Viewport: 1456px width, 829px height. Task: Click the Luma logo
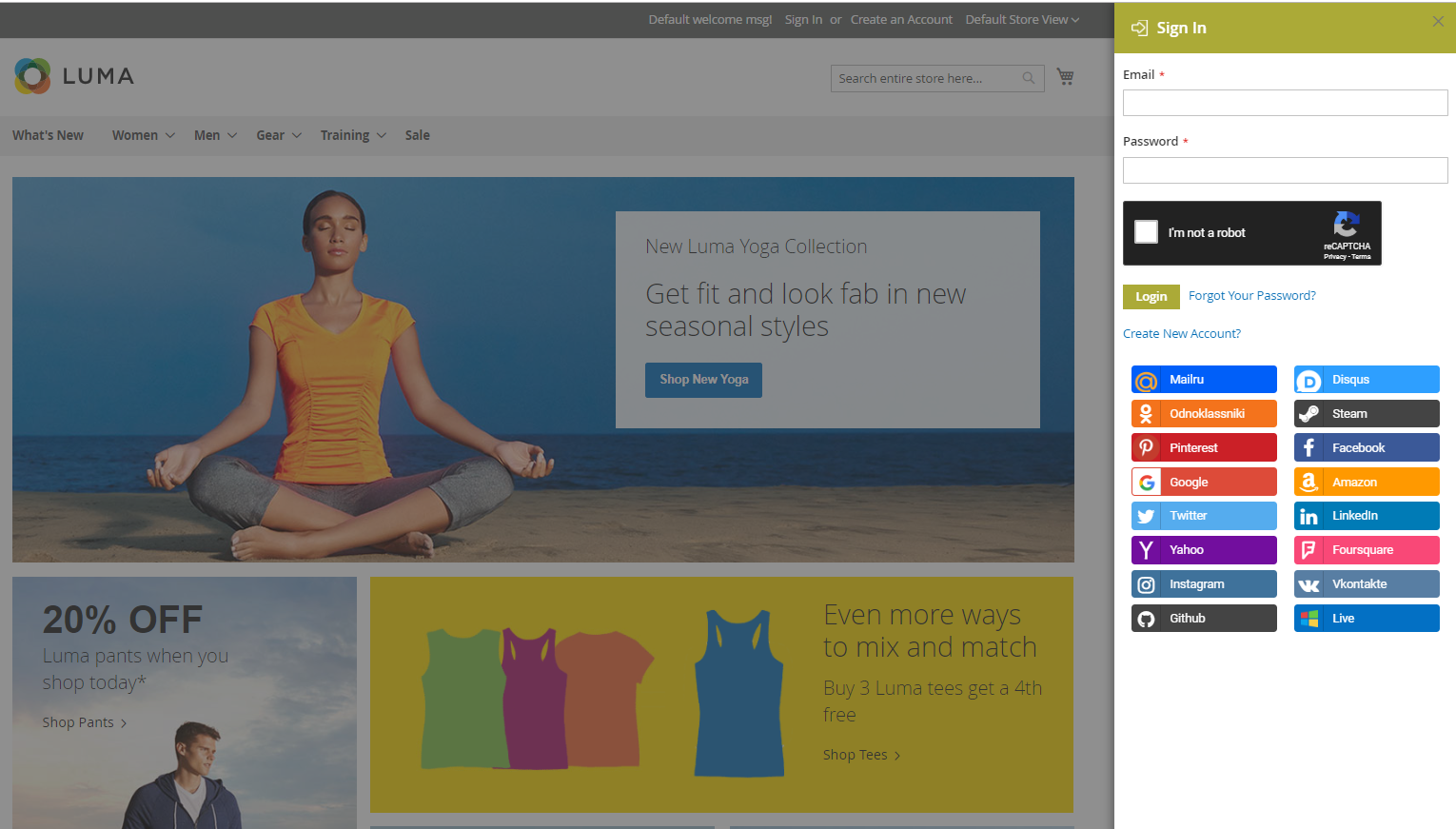(x=74, y=76)
